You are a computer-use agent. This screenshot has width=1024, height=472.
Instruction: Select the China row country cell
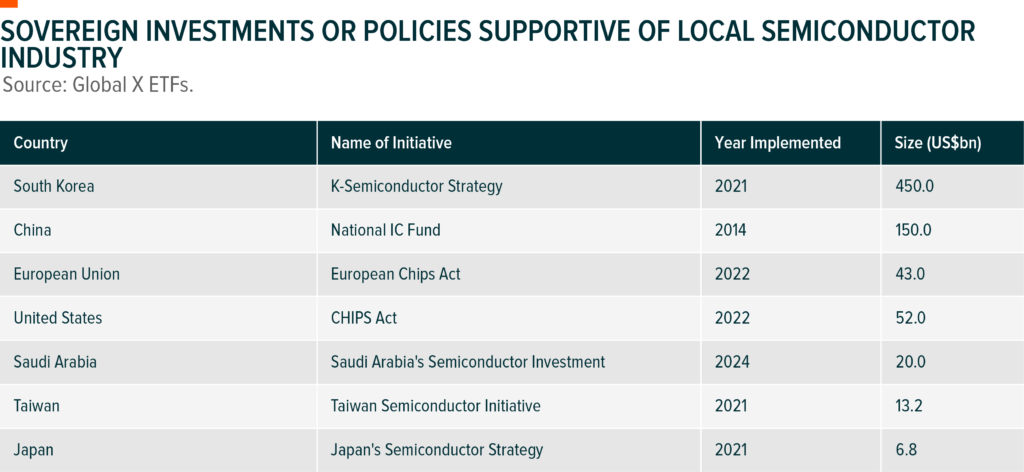pos(33,230)
